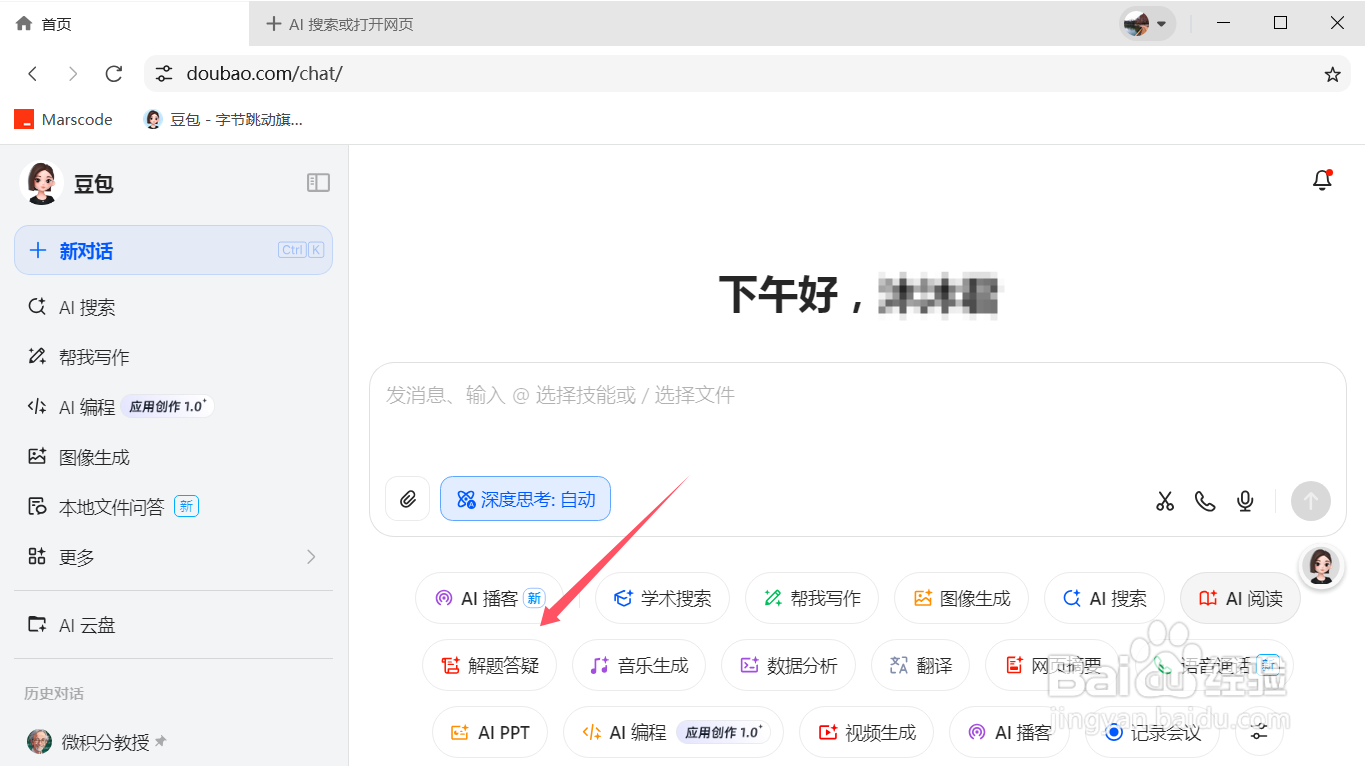Select the 音乐生成 skill chip
1365x766 pixels.
click(639, 665)
